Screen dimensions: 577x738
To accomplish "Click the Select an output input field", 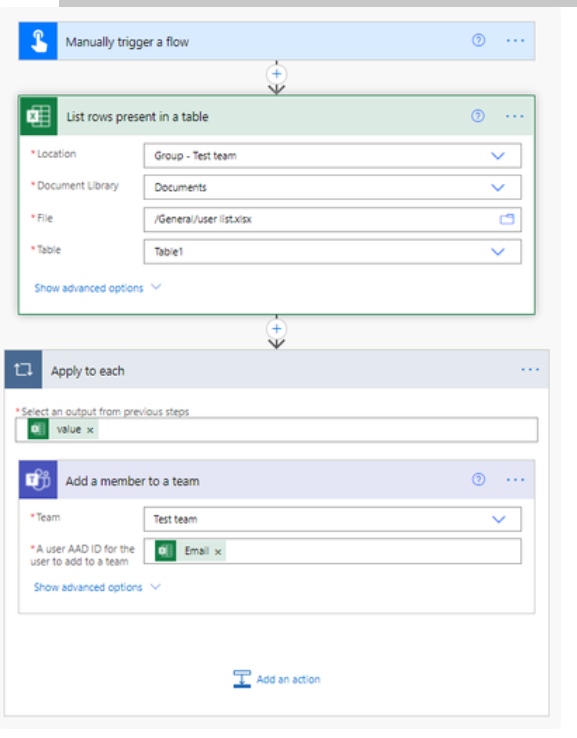I will click(x=276, y=429).
